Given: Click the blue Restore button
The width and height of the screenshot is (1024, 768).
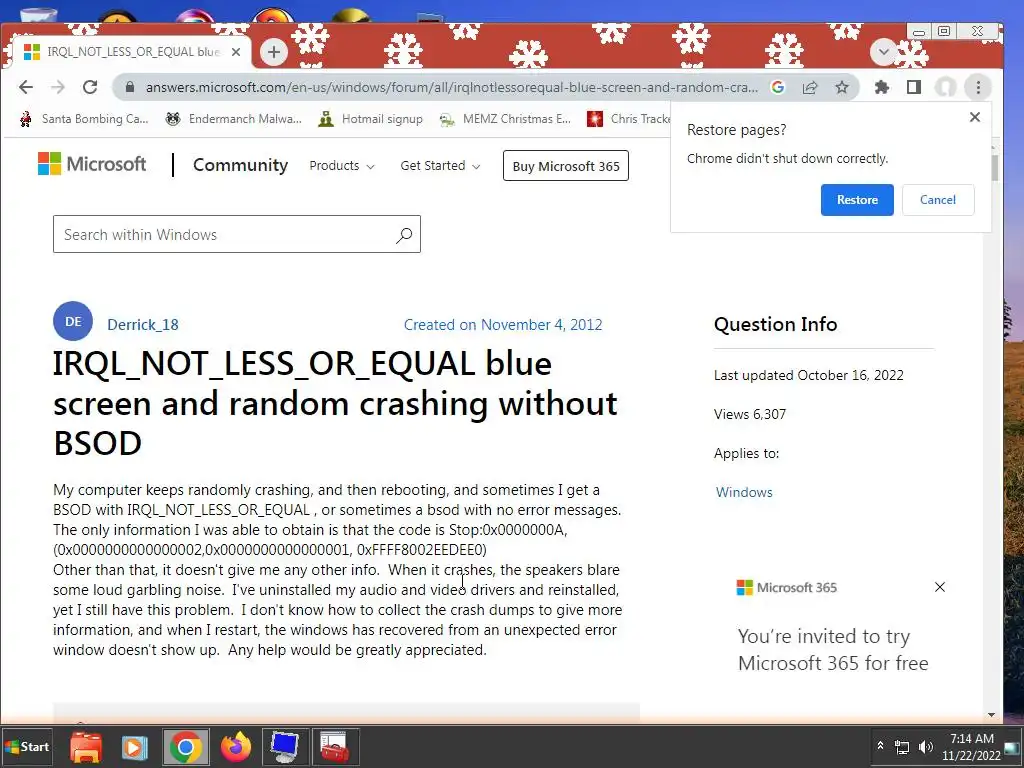Looking at the screenshot, I should [857, 200].
